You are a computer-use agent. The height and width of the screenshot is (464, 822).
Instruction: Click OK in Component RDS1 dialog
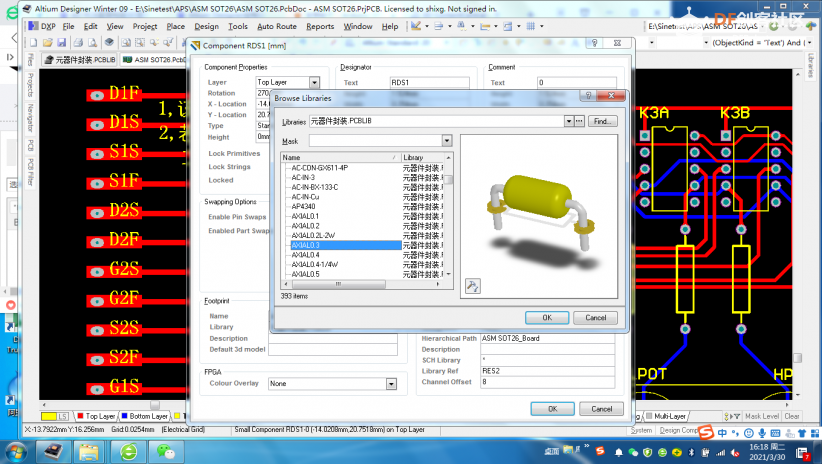point(553,408)
